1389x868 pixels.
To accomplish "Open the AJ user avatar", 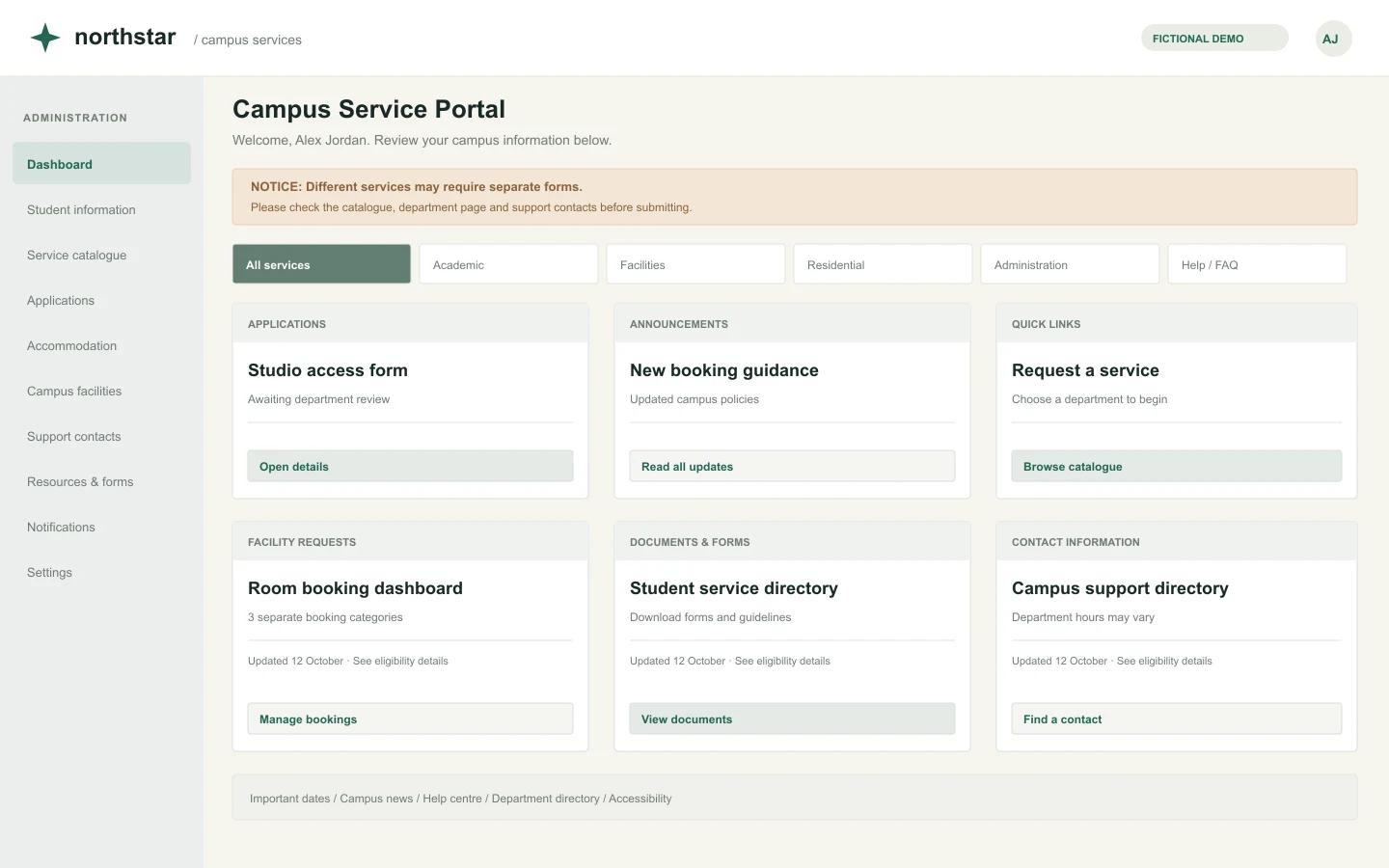I will tap(1333, 39).
